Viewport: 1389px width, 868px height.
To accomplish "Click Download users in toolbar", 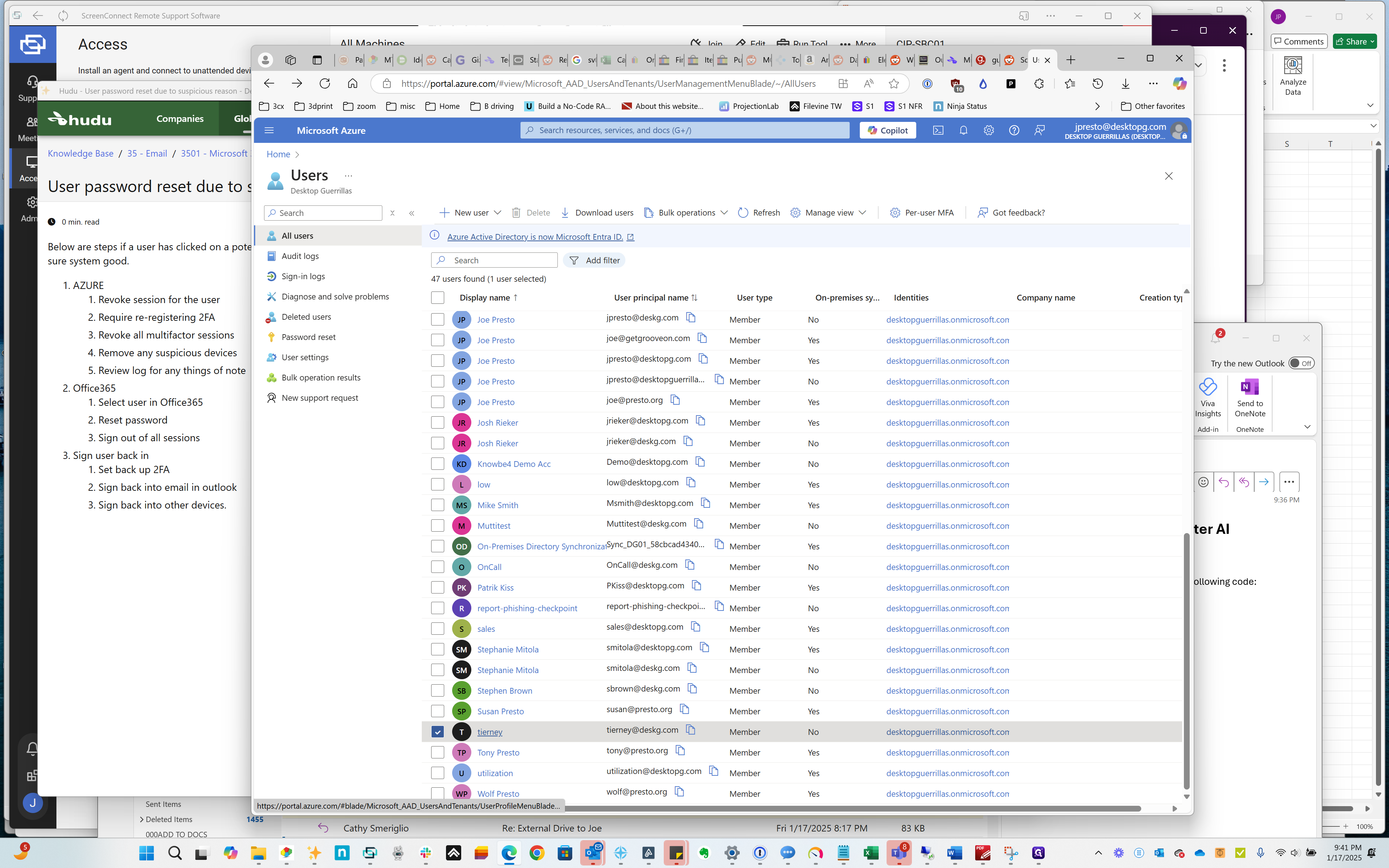I will pos(597,212).
